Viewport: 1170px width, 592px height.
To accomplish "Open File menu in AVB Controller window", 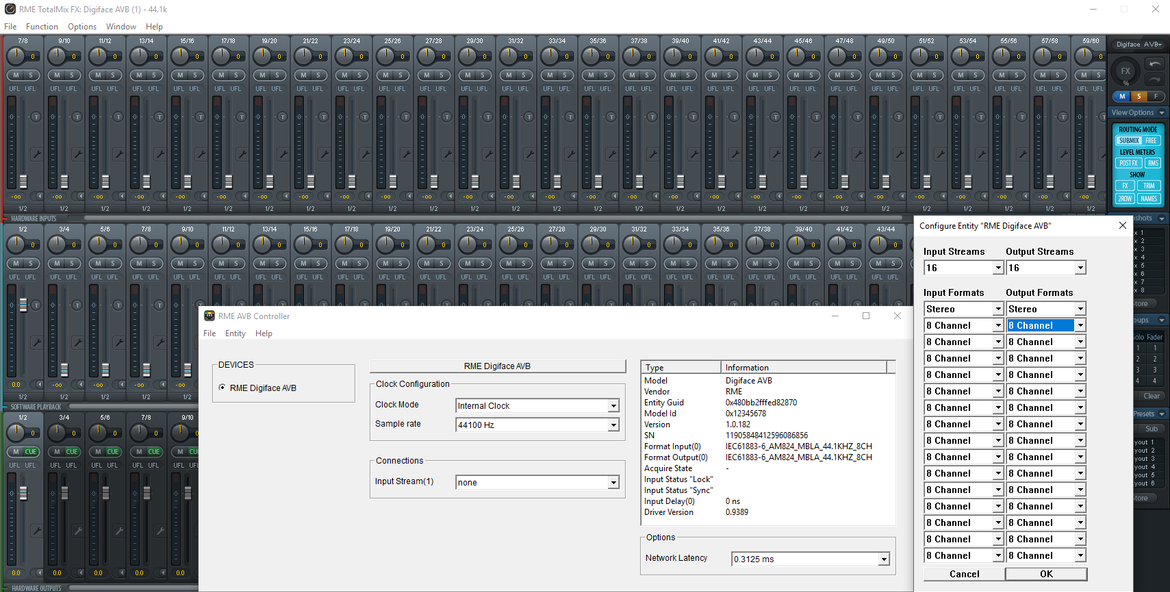I will 210,334.
